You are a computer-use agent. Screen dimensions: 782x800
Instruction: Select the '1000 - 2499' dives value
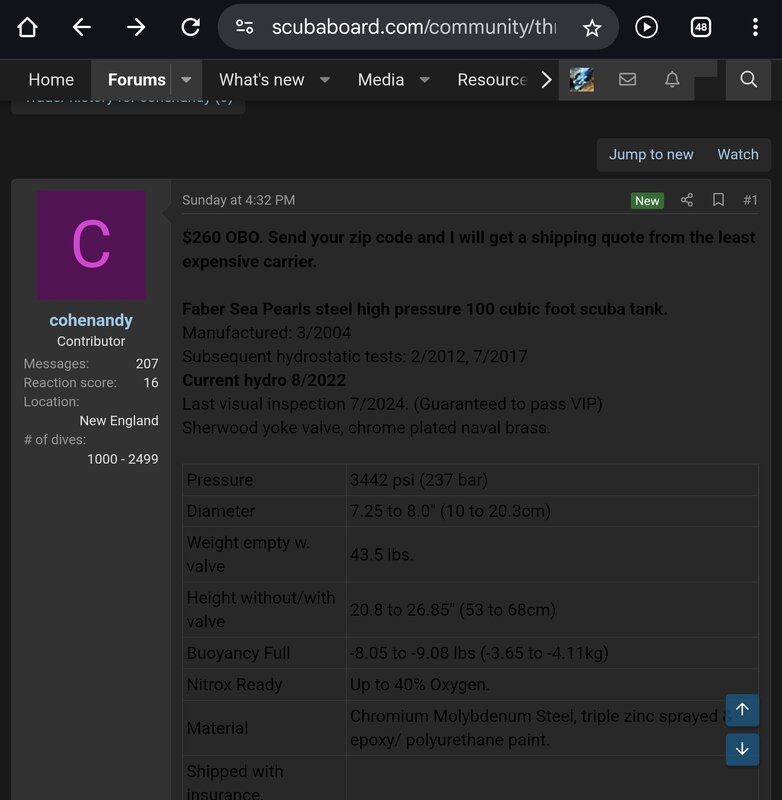click(x=122, y=459)
